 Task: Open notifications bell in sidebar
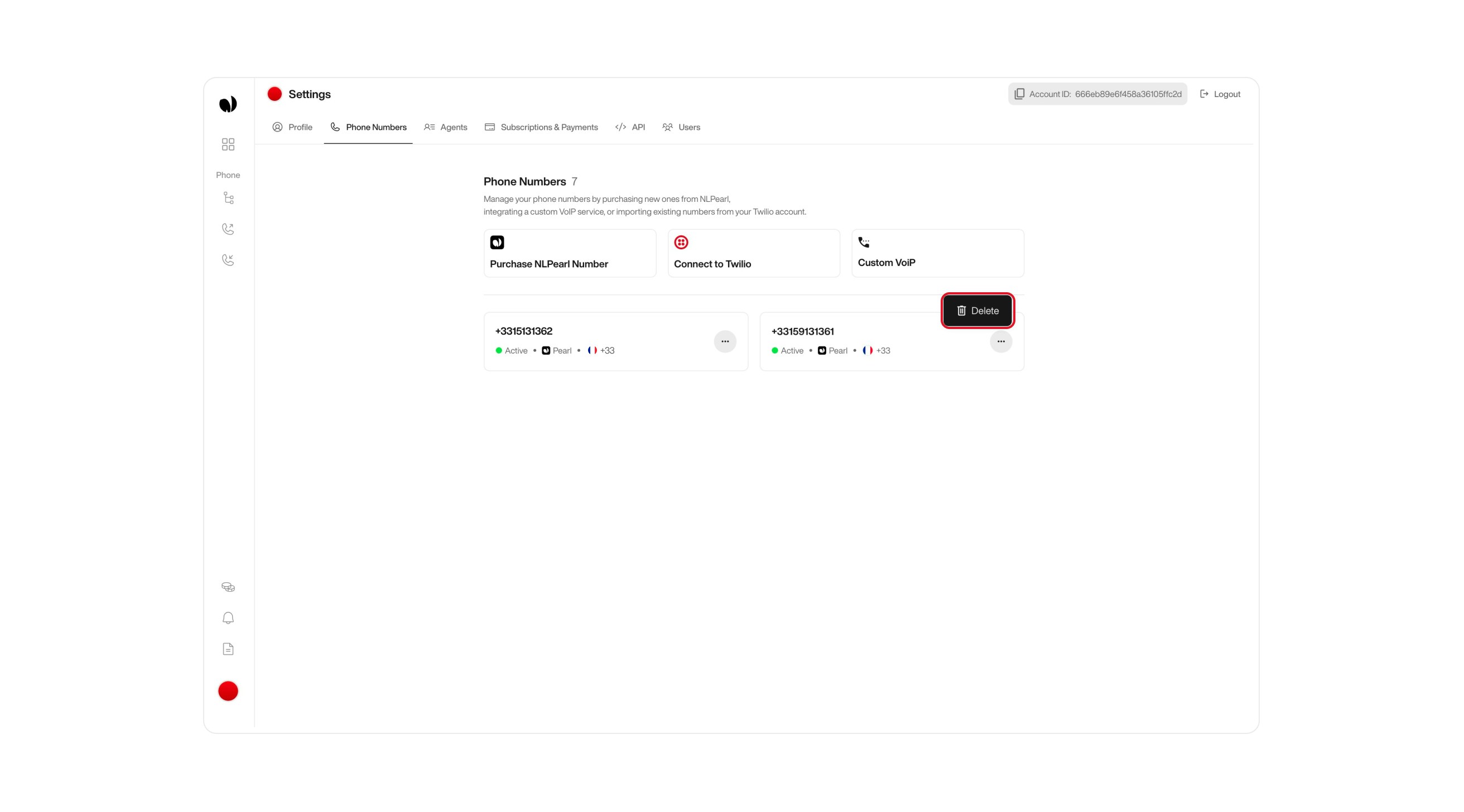pos(228,618)
